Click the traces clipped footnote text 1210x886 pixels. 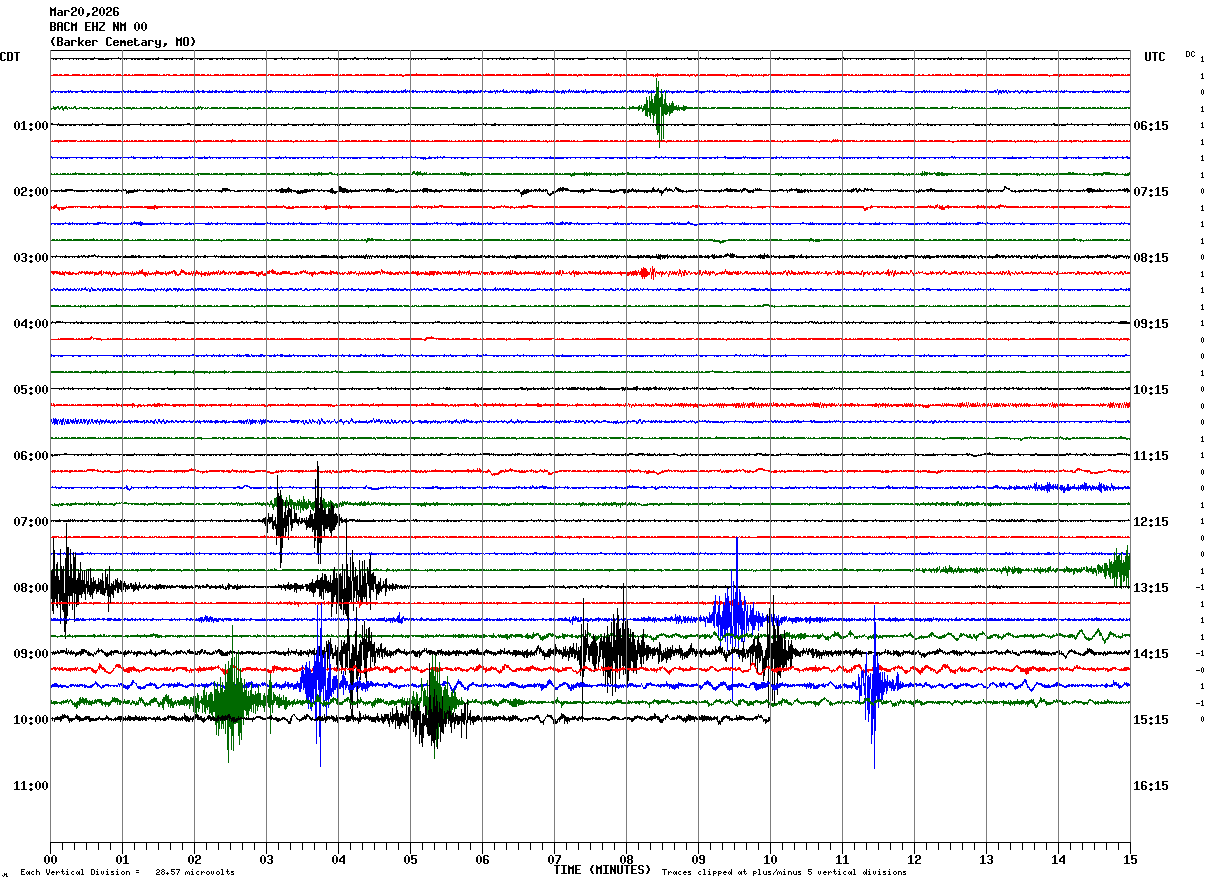coord(784,873)
